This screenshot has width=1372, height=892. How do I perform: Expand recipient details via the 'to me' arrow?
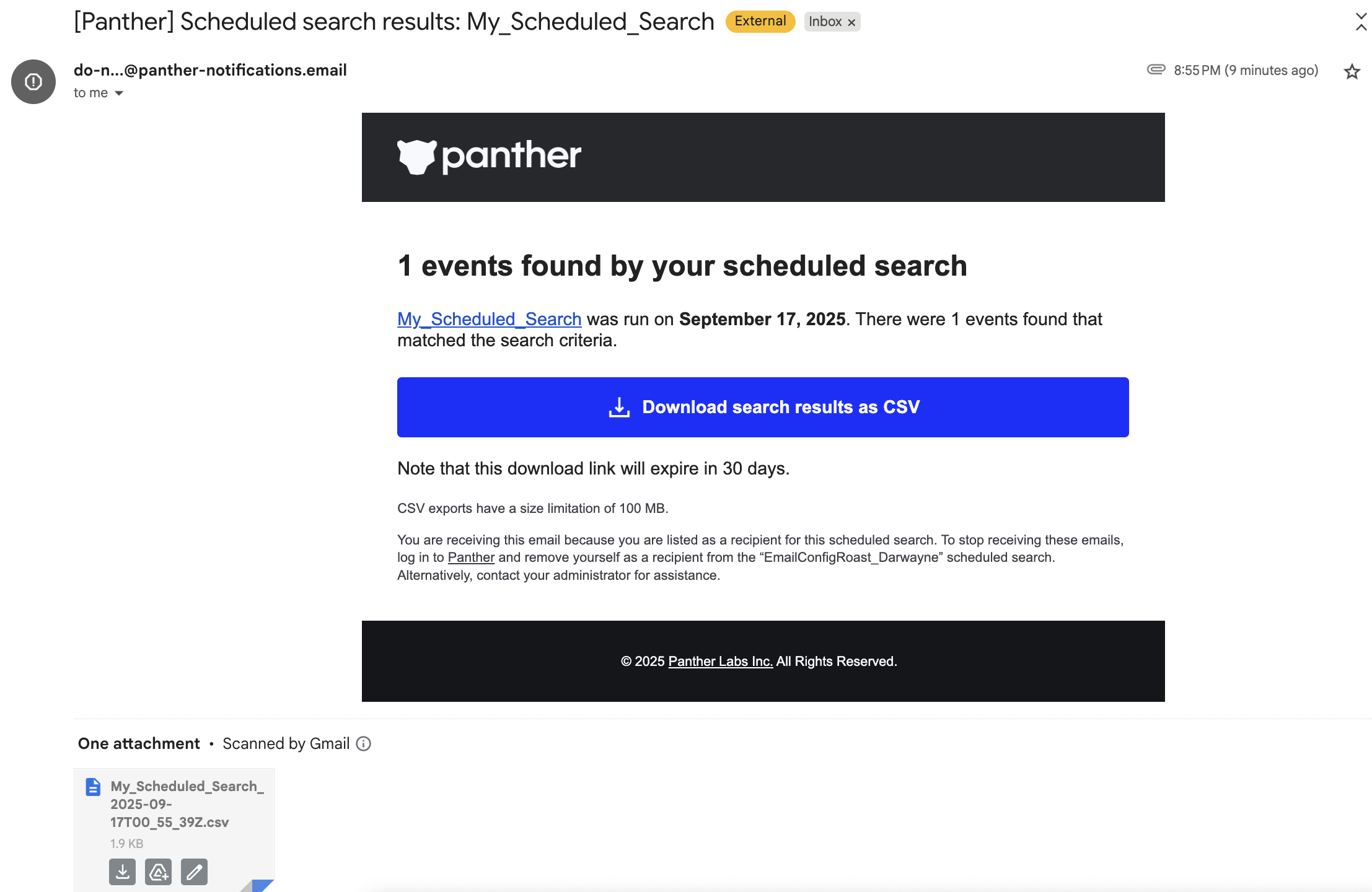coord(118,92)
